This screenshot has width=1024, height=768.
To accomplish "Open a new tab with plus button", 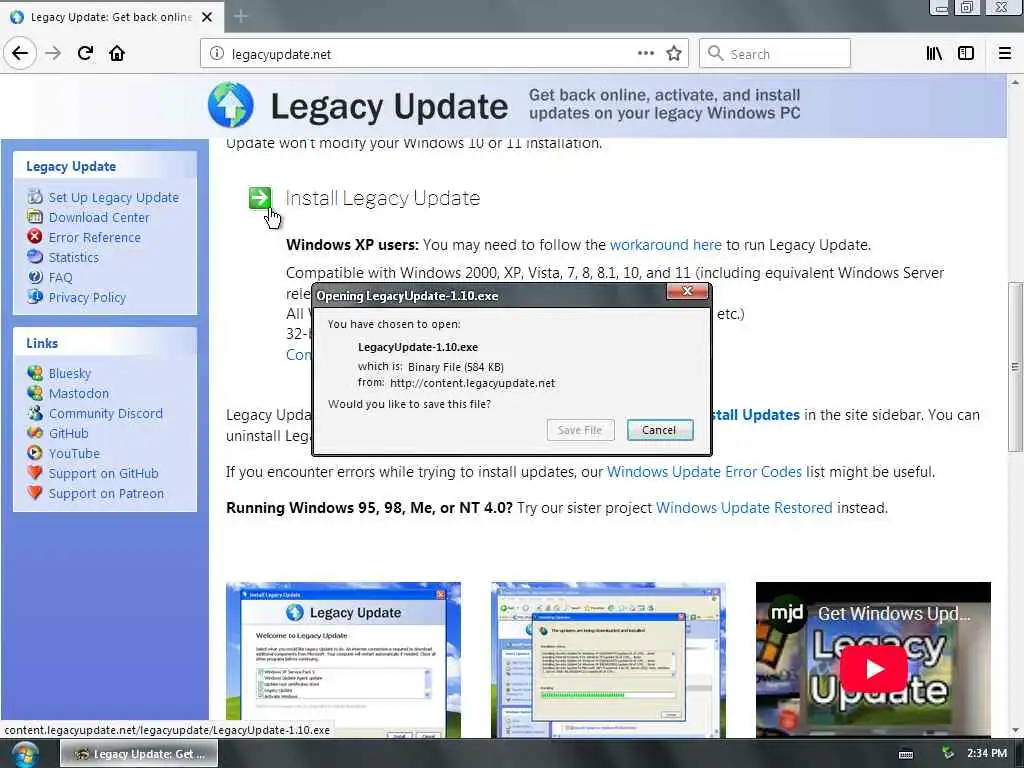I will pyautogui.click(x=240, y=16).
